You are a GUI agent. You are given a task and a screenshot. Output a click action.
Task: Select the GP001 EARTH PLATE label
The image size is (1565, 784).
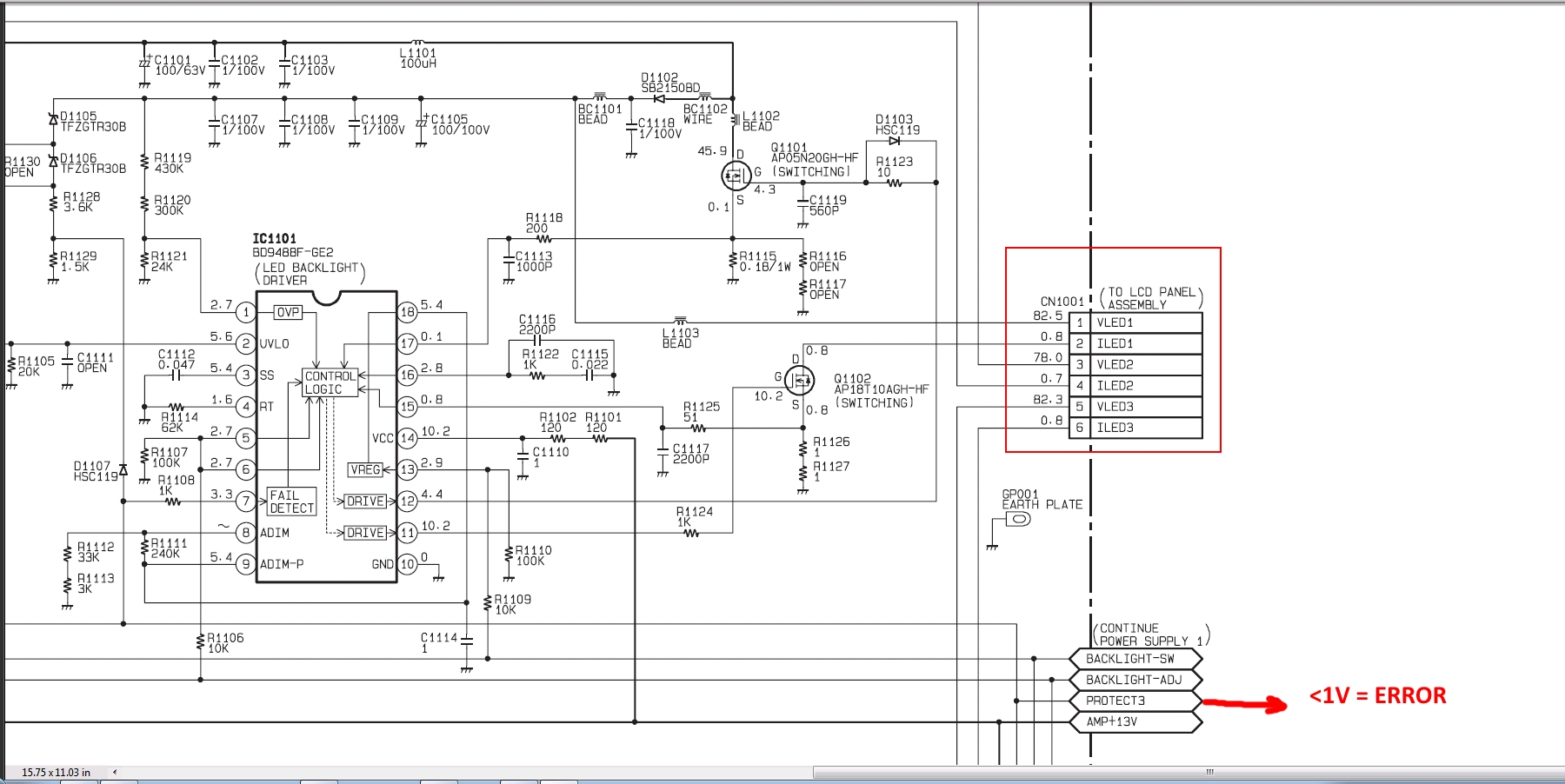pos(1042,499)
